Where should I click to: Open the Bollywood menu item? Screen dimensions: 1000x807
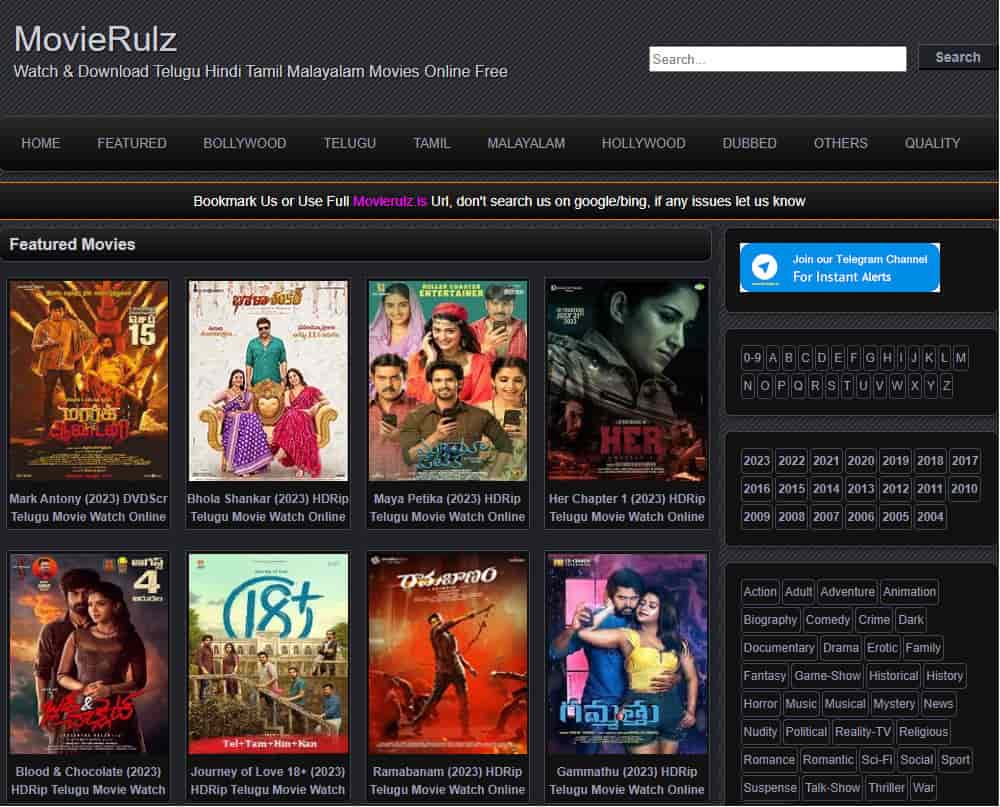click(245, 143)
